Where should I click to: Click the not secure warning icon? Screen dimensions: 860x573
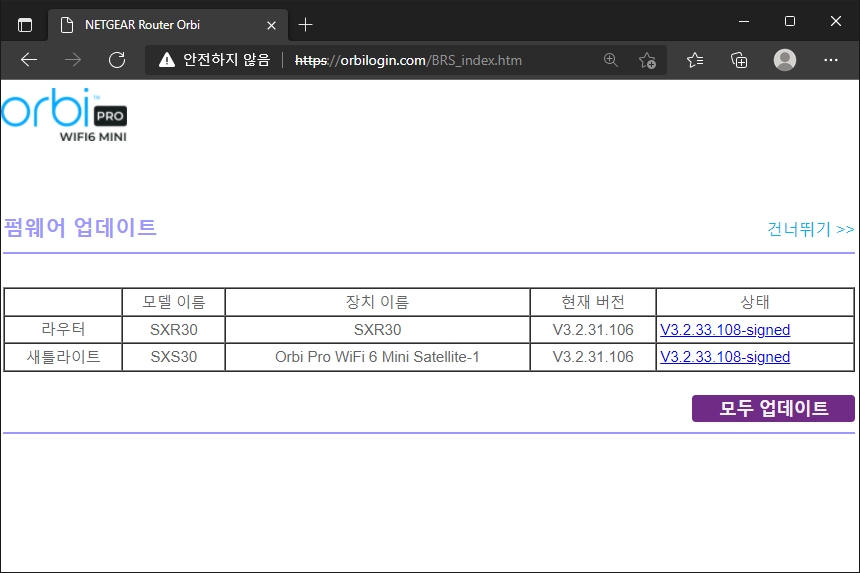(x=167, y=60)
